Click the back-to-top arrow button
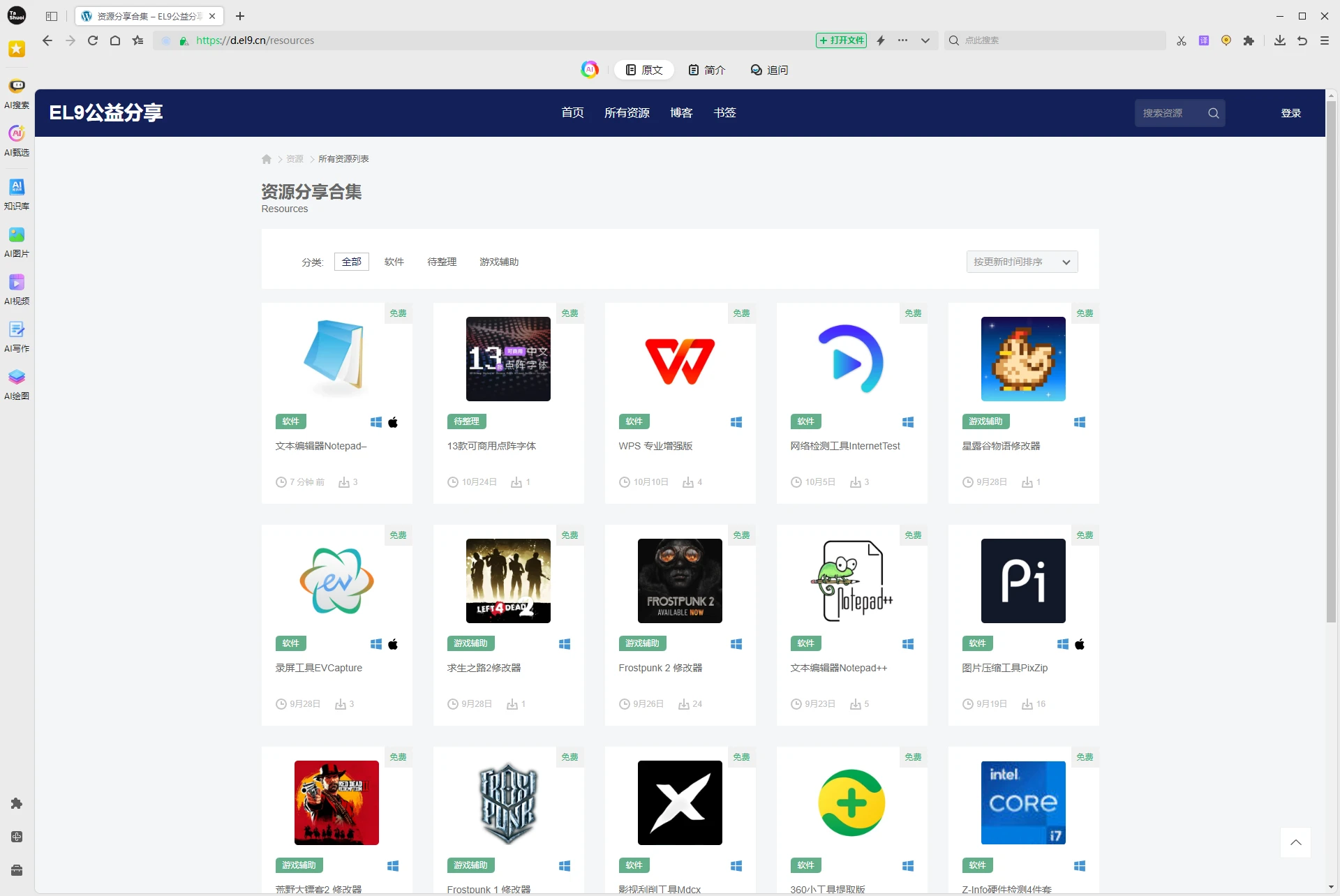This screenshot has width=1340, height=896. point(1295,842)
